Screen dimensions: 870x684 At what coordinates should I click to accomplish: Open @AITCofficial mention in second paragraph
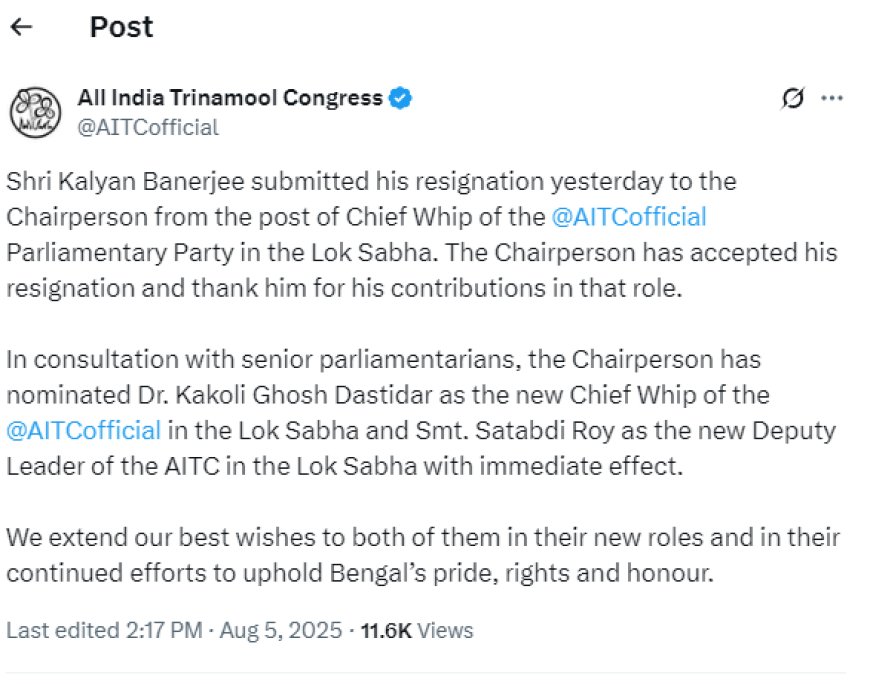pos(84,430)
